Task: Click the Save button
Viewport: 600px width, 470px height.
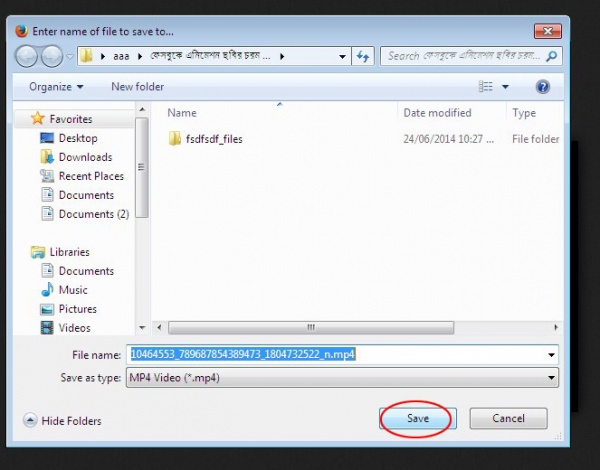Action: (417, 418)
